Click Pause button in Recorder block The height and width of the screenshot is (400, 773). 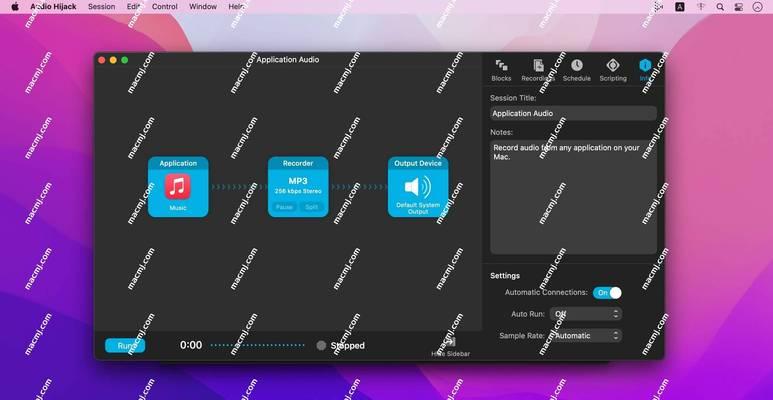click(x=284, y=207)
